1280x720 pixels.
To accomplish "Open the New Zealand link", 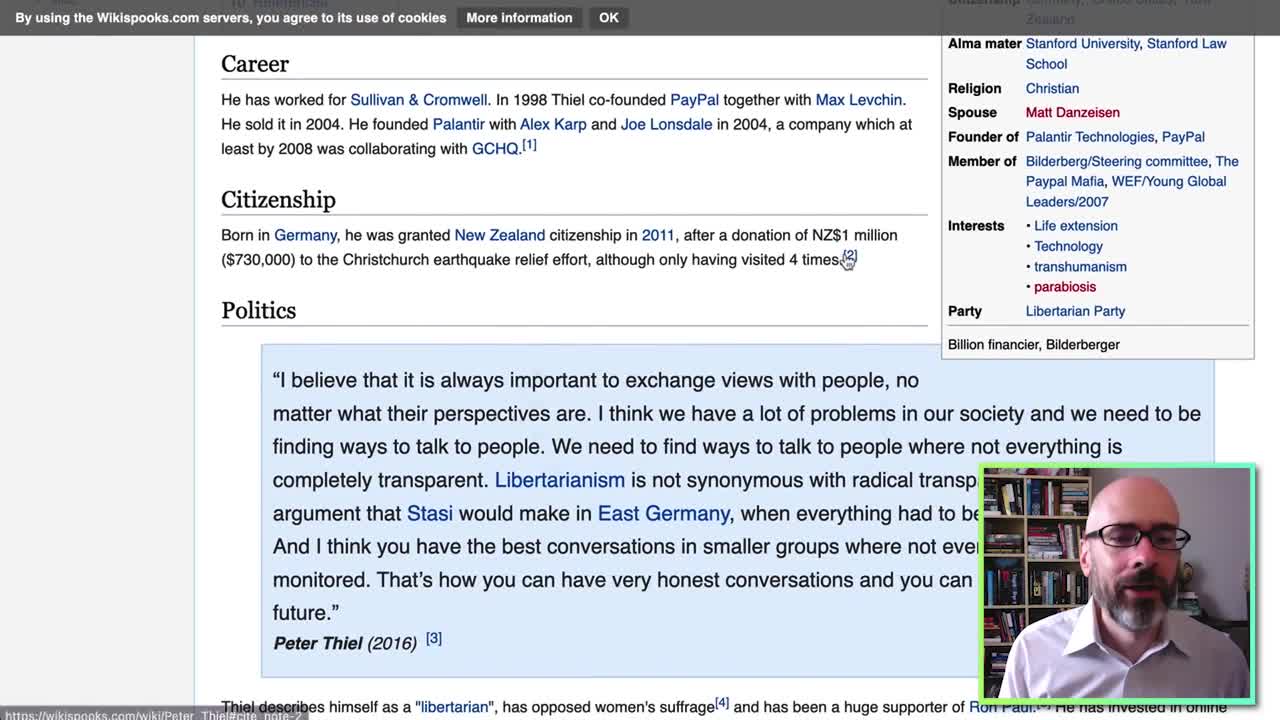I will coord(499,235).
